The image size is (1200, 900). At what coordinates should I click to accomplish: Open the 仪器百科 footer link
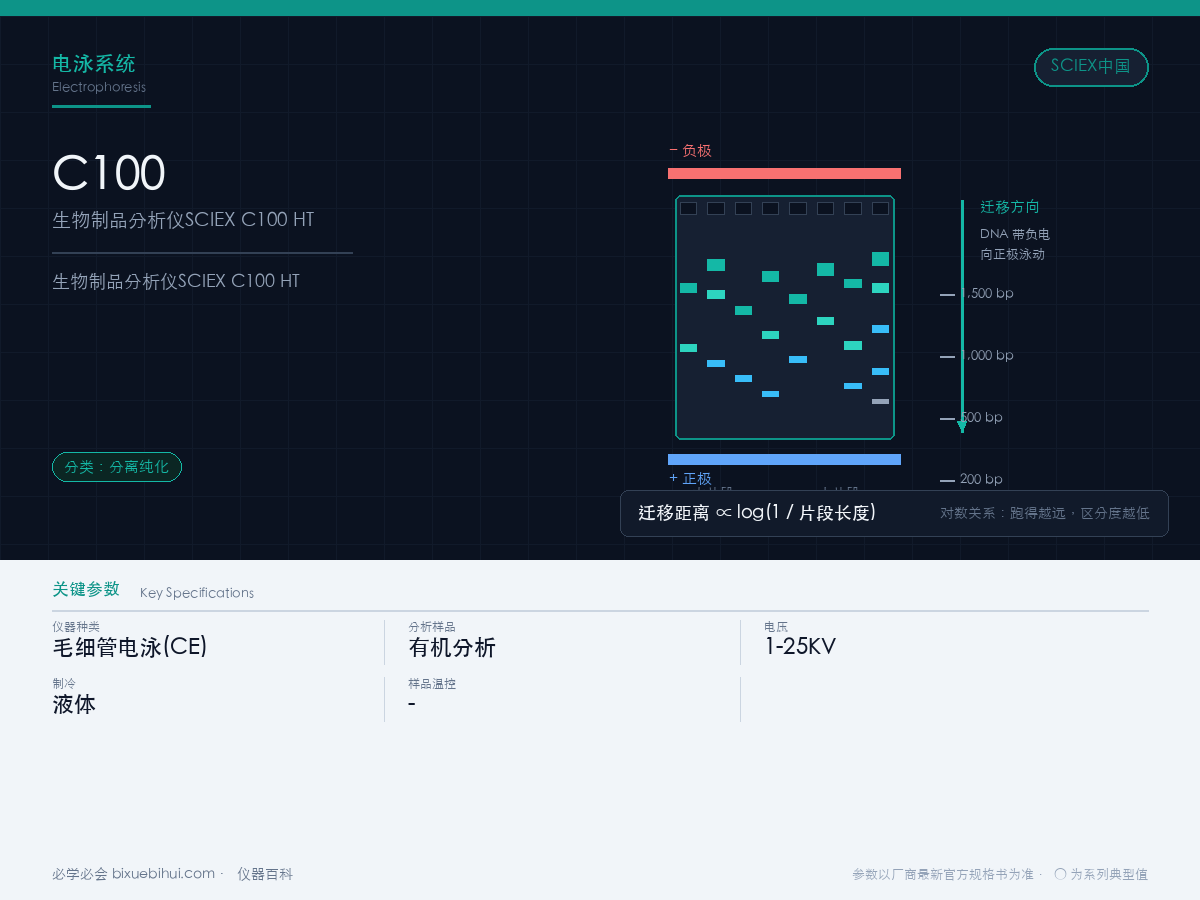pos(265,874)
